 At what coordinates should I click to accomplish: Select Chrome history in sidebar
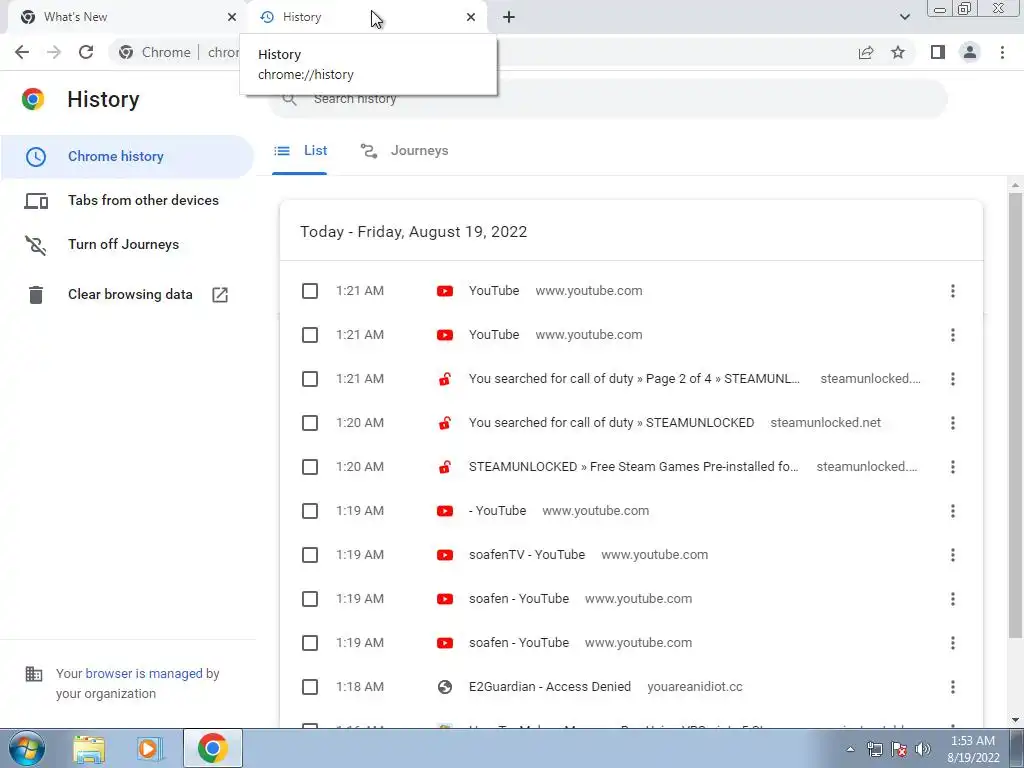[x=127, y=157]
